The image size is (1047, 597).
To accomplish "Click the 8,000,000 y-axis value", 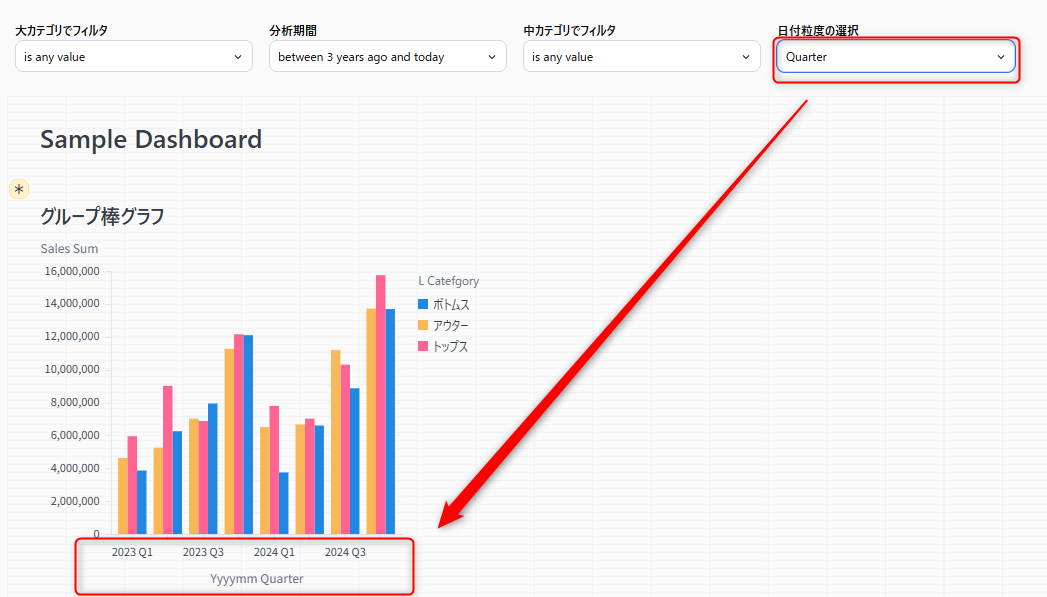I will click(75, 402).
